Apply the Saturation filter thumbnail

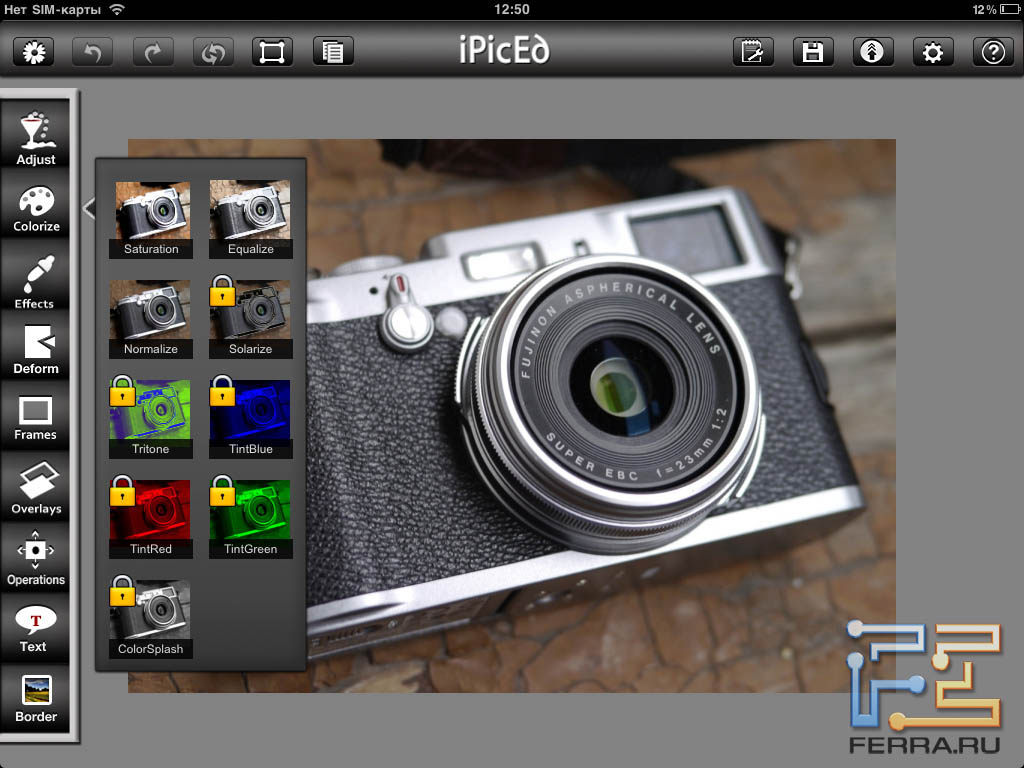(x=151, y=219)
